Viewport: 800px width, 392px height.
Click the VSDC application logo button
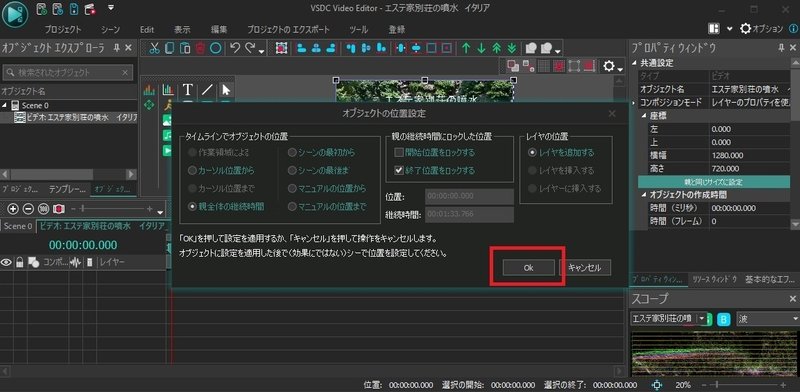[15, 15]
